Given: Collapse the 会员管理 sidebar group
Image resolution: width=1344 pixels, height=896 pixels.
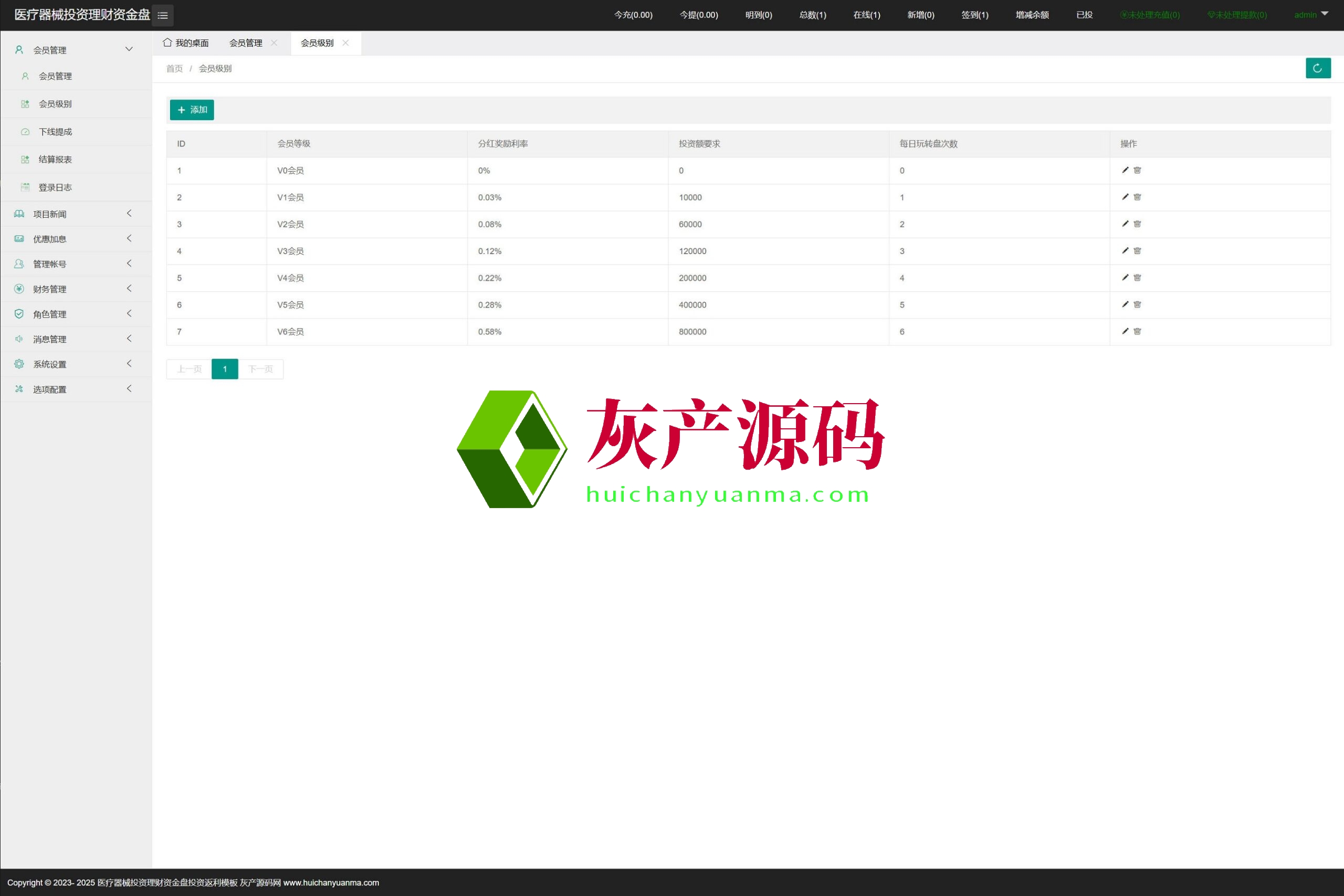Looking at the screenshot, I should [74, 50].
